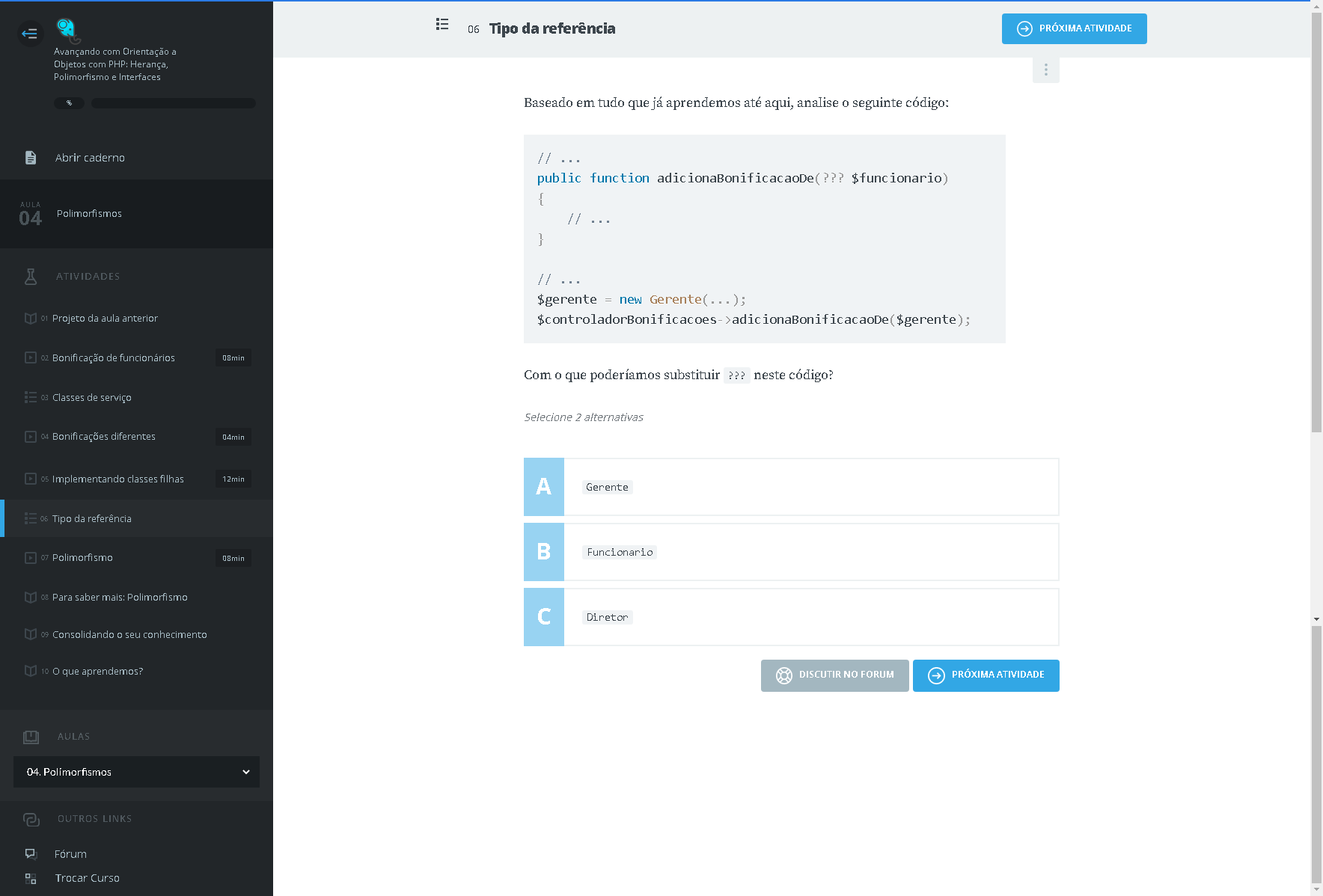Click bottom Próxima Atividade button

click(986, 675)
